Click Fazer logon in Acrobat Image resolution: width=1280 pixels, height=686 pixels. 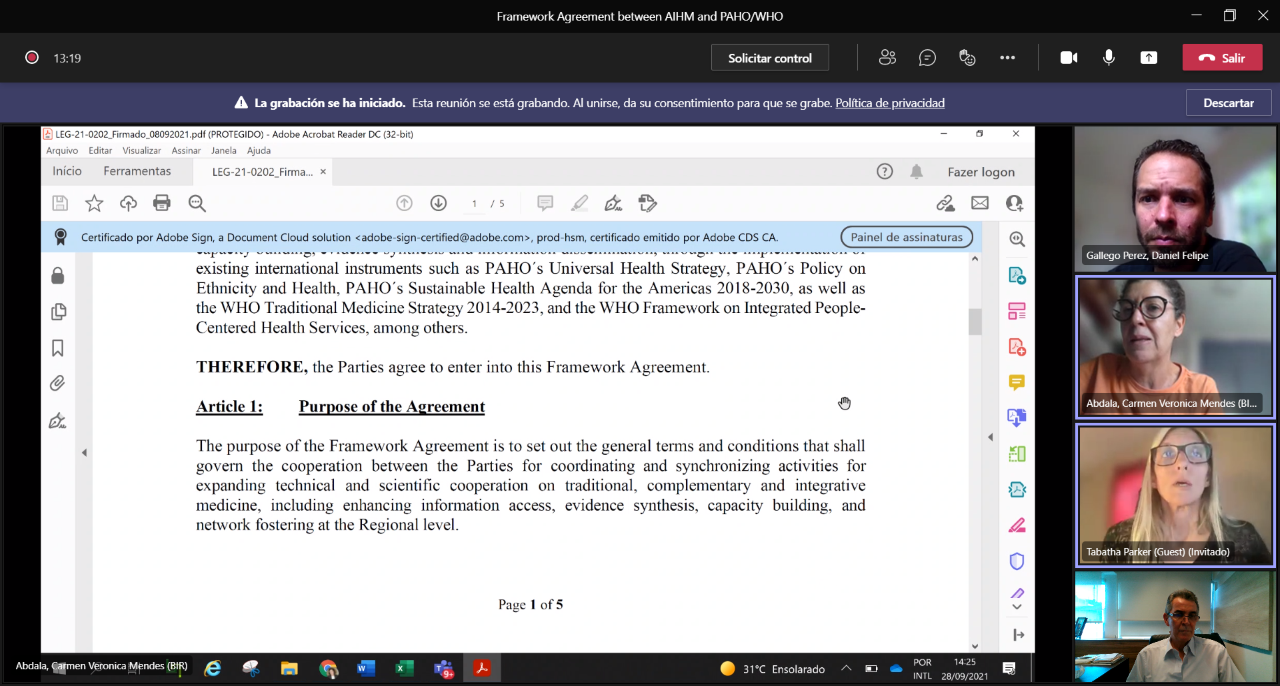point(981,172)
